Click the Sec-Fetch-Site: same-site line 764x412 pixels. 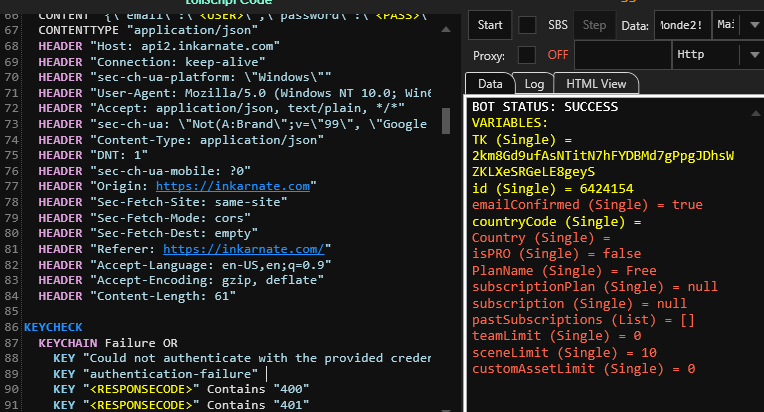pos(163,202)
